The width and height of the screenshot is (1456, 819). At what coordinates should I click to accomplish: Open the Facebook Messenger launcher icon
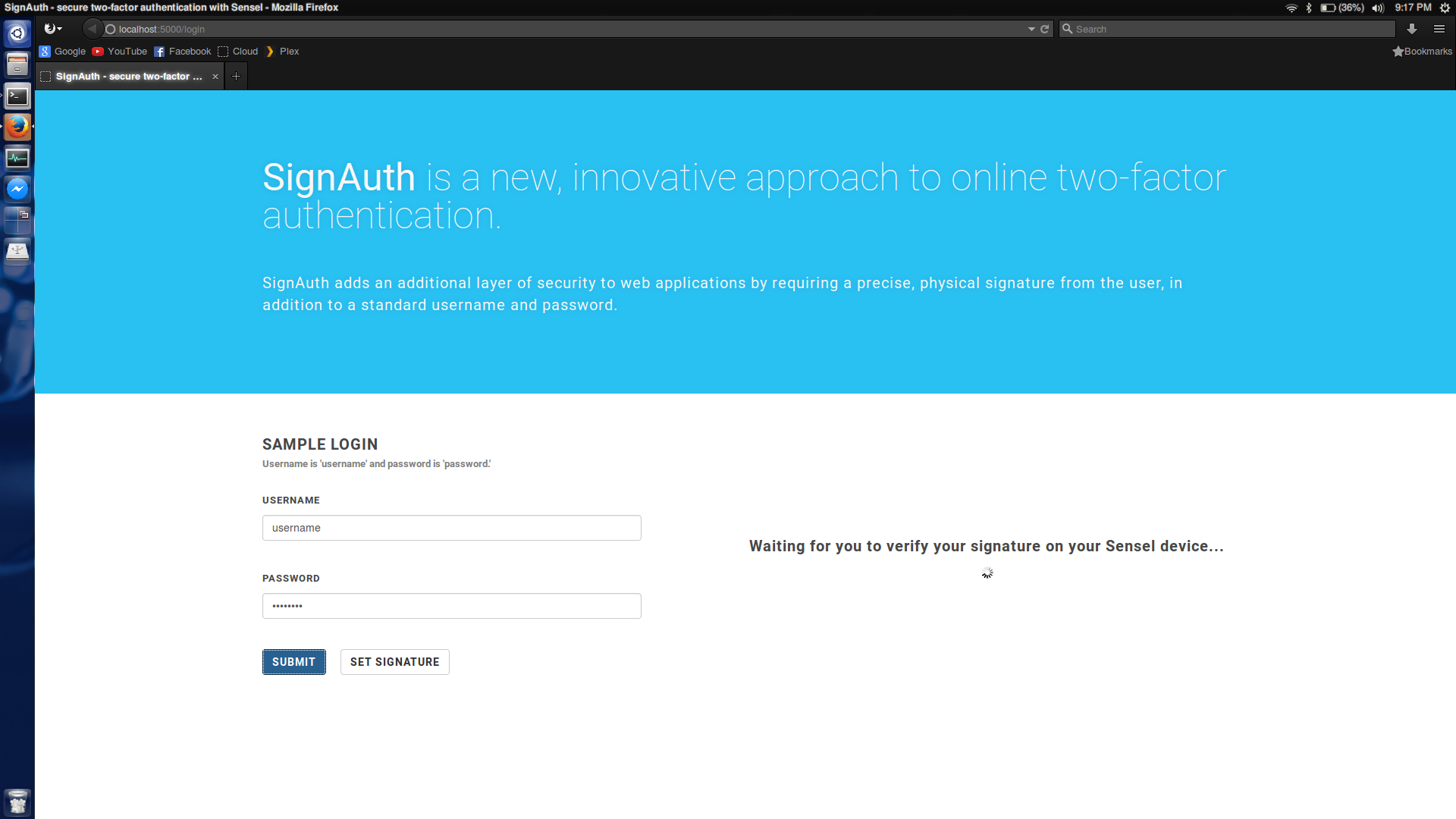(x=17, y=189)
